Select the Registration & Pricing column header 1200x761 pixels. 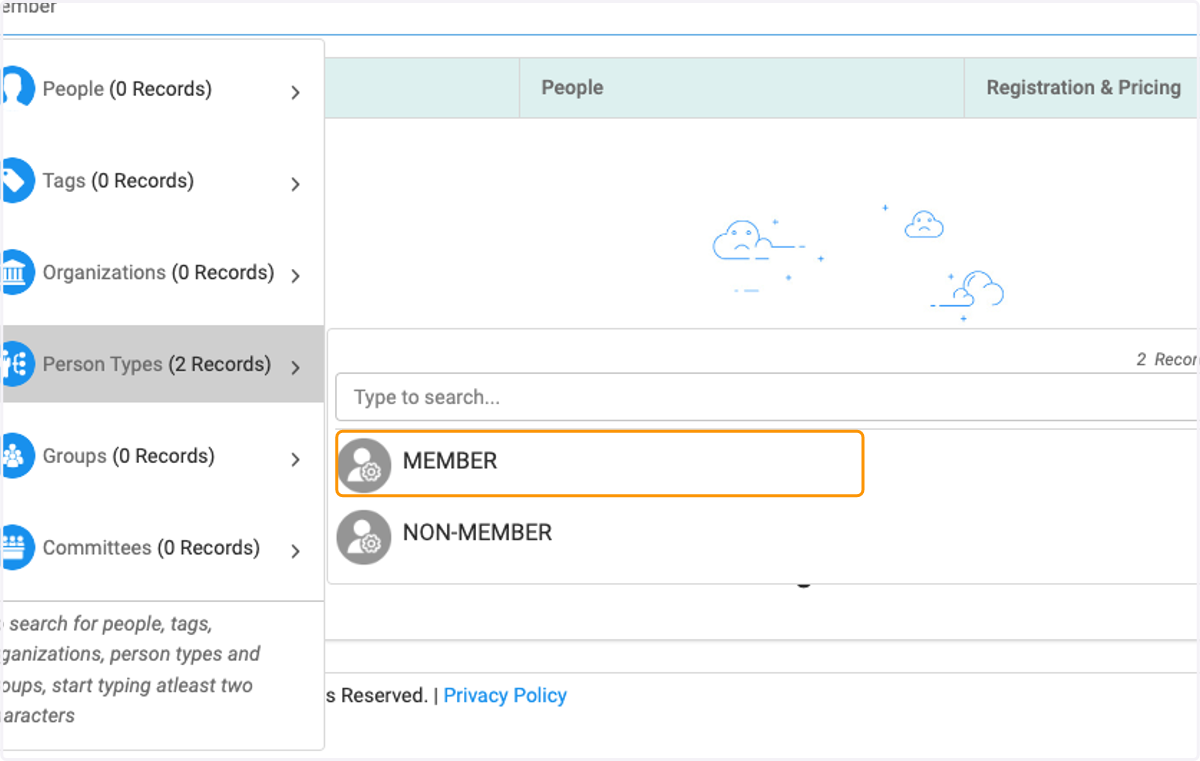click(x=1082, y=88)
